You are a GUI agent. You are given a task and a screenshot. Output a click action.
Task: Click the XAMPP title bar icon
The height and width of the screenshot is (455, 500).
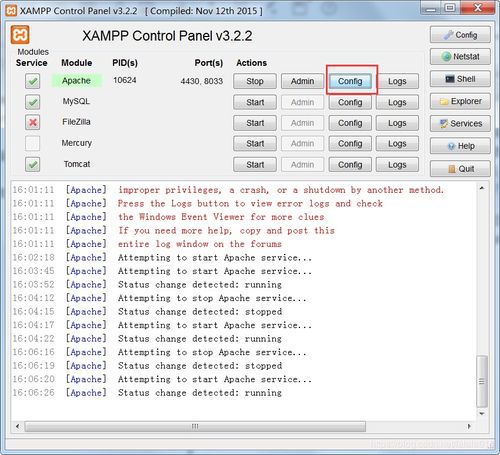coord(11,11)
